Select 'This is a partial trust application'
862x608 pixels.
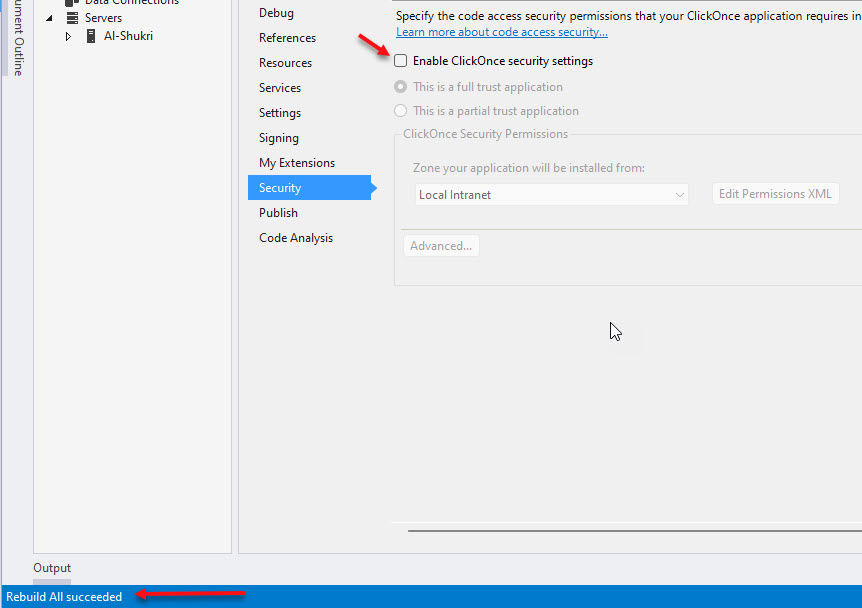point(401,111)
